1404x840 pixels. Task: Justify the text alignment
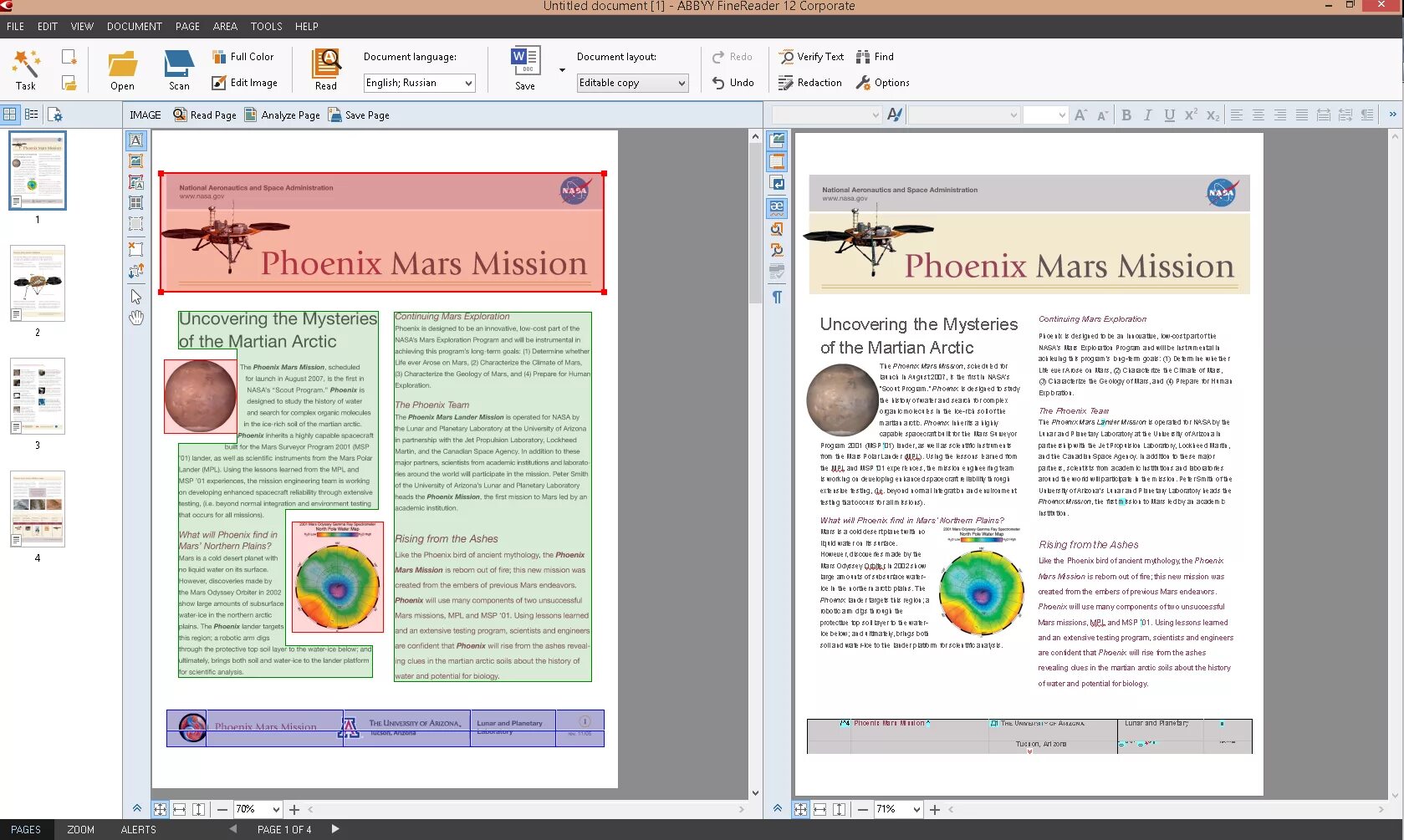click(1302, 115)
